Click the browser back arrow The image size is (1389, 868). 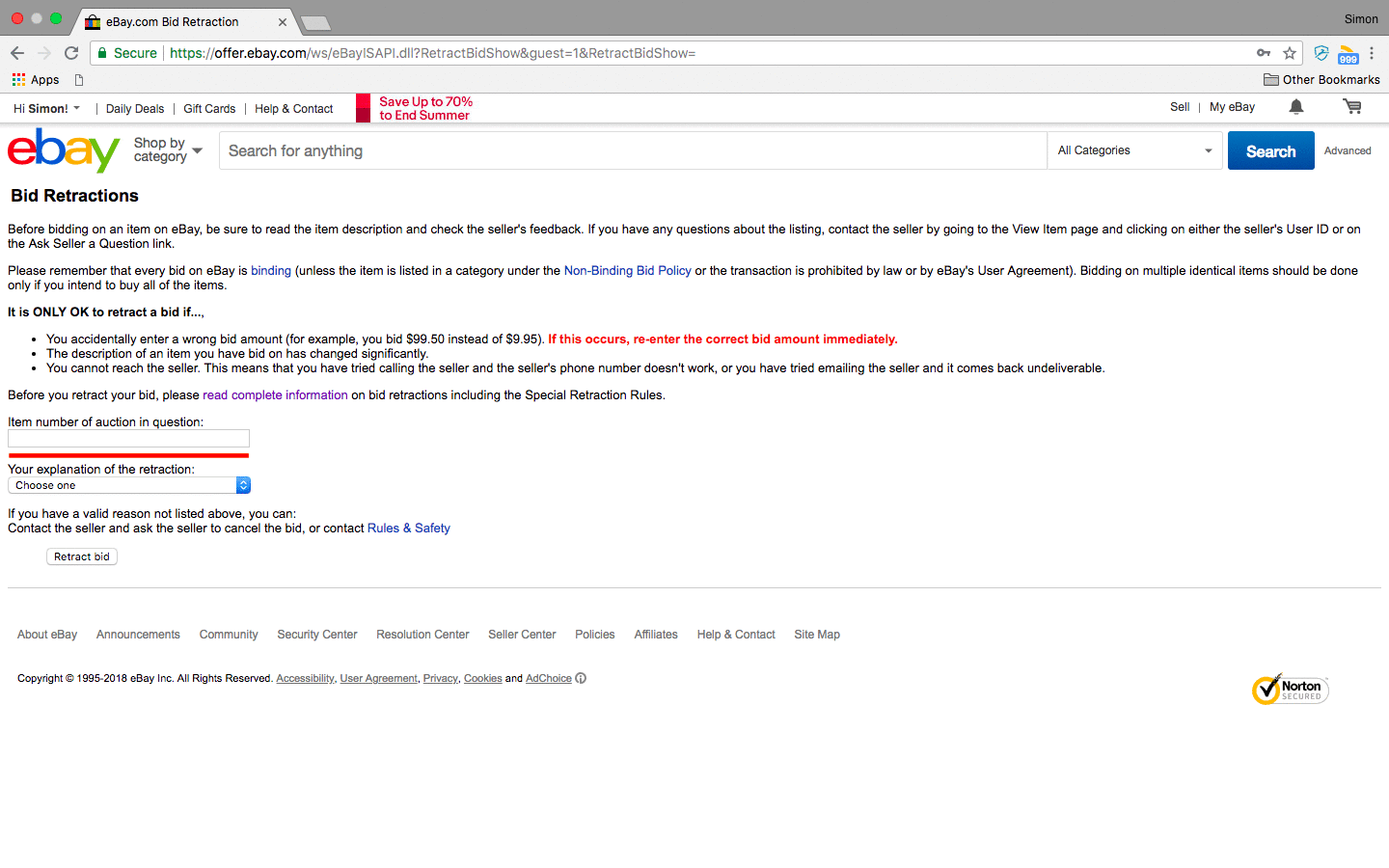click(x=17, y=53)
